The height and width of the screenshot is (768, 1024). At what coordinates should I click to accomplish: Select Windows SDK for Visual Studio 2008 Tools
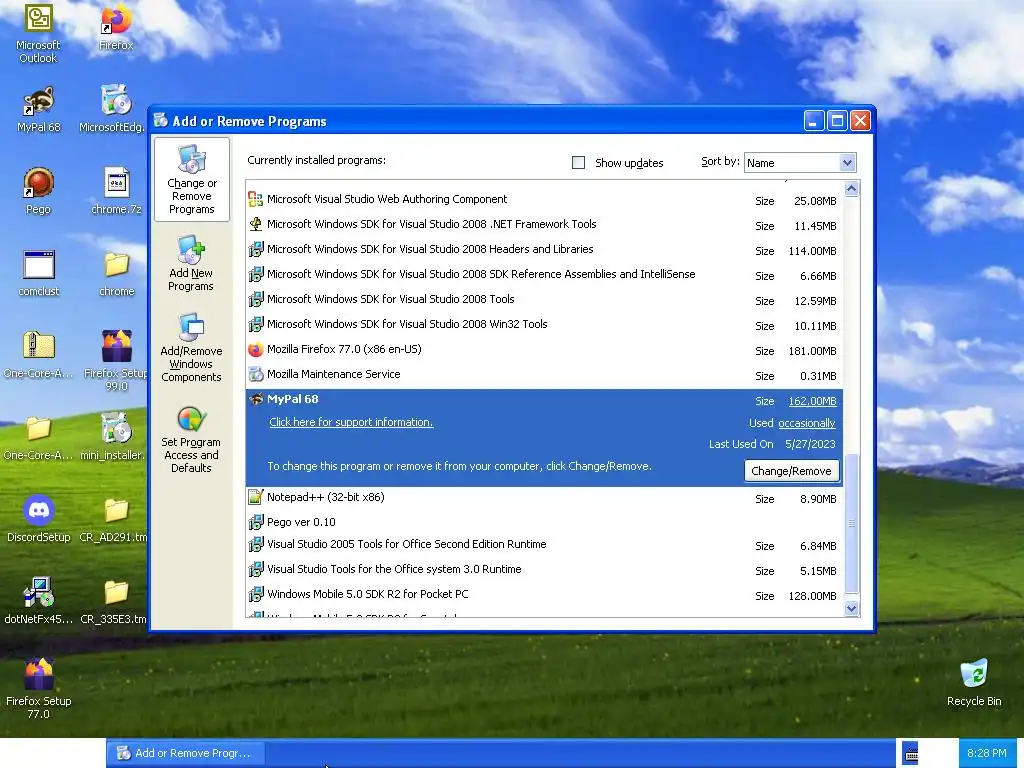pos(544,300)
